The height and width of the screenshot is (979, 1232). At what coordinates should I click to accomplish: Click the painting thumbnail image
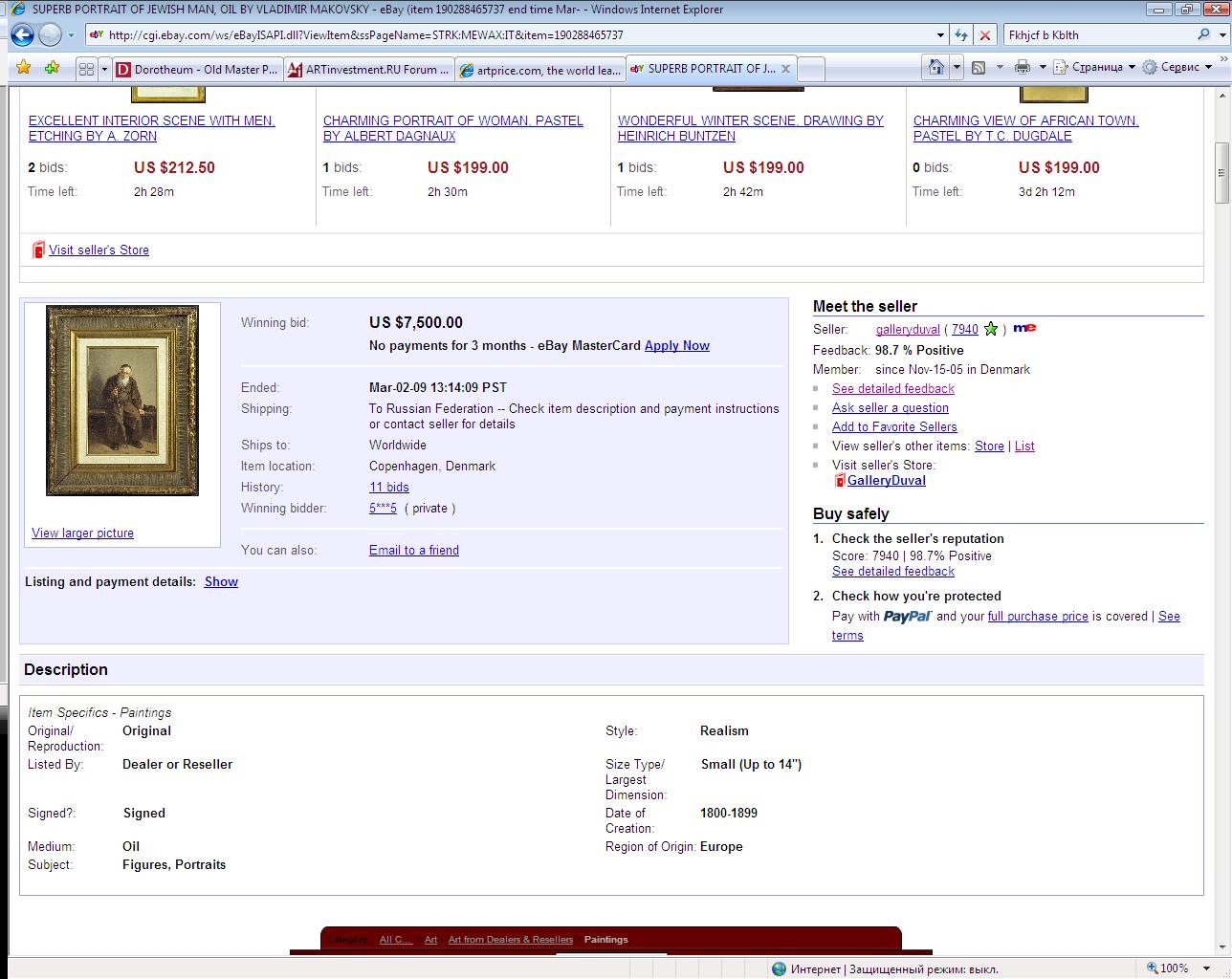click(122, 400)
